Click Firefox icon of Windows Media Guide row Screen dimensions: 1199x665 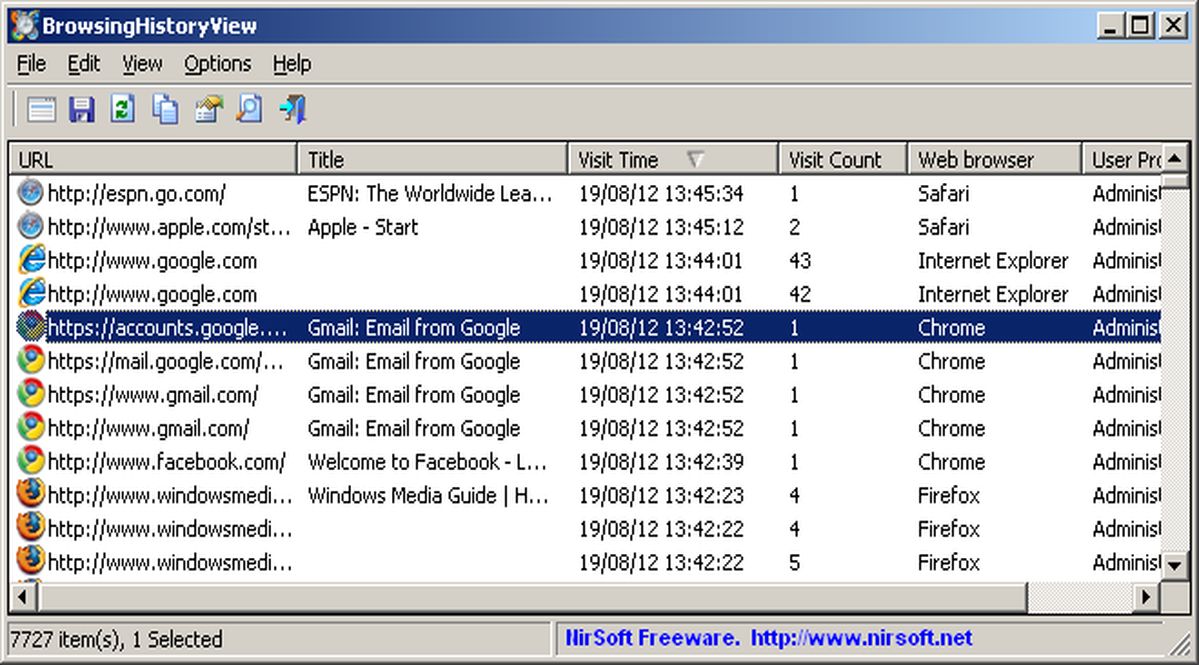click(x=31, y=495)
